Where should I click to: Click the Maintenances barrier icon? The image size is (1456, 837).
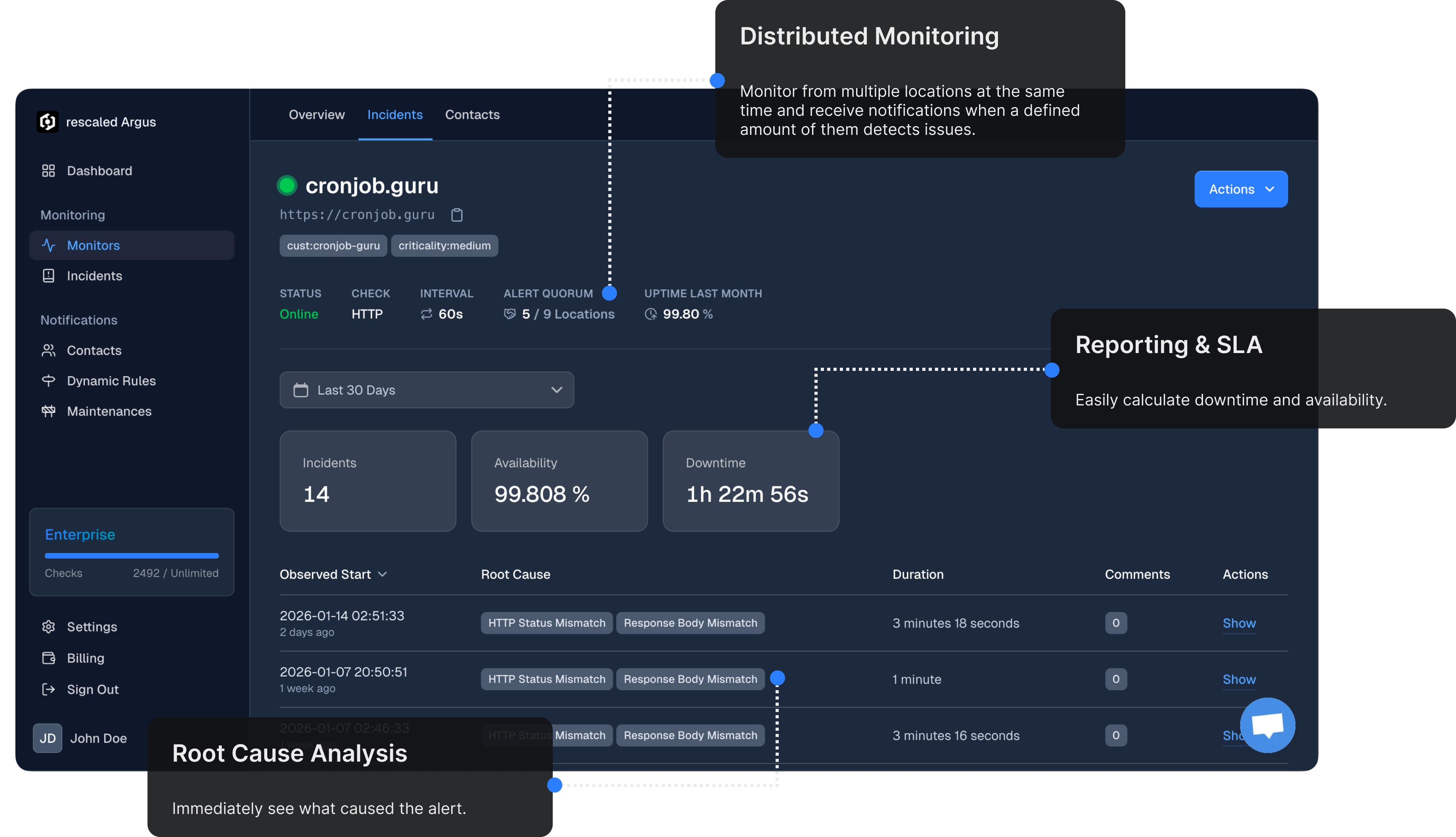(48, 411)
